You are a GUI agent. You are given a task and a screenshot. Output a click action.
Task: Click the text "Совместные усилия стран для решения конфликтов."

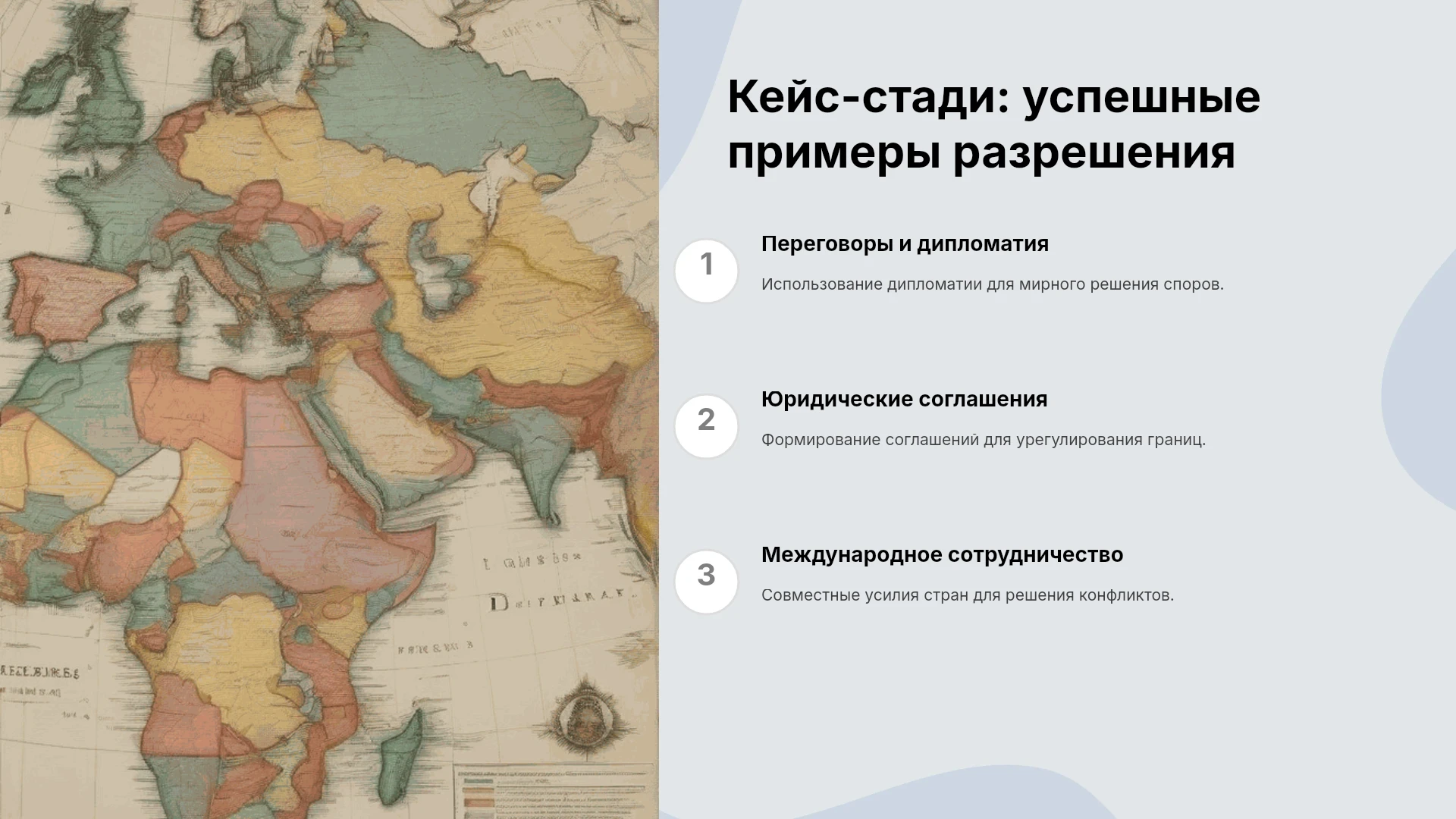(x=967, y=595)
